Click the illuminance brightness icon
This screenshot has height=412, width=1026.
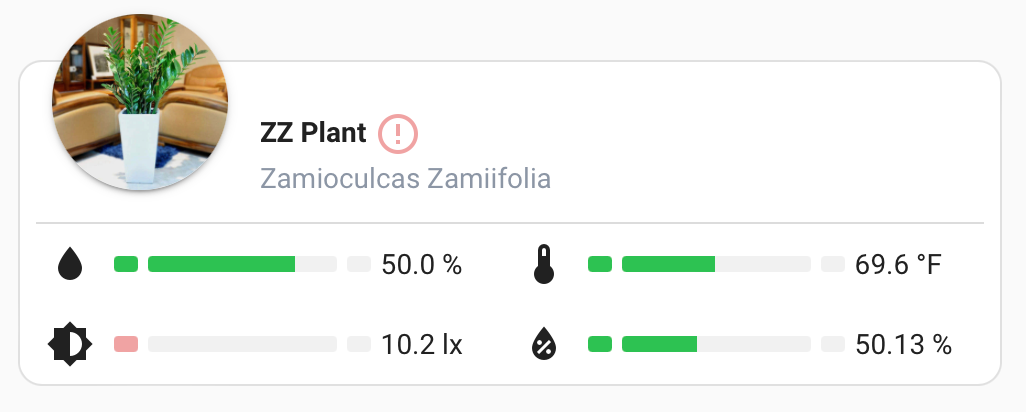(69, 345)
